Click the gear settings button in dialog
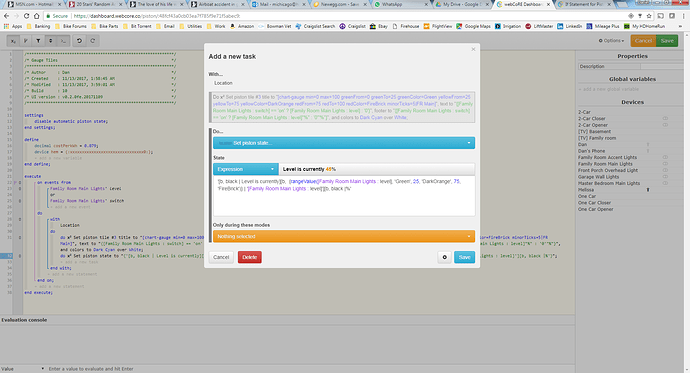Image resolution: width=690 pixels, height=373 pixels. pyautogui.click(x=444, y=257)
